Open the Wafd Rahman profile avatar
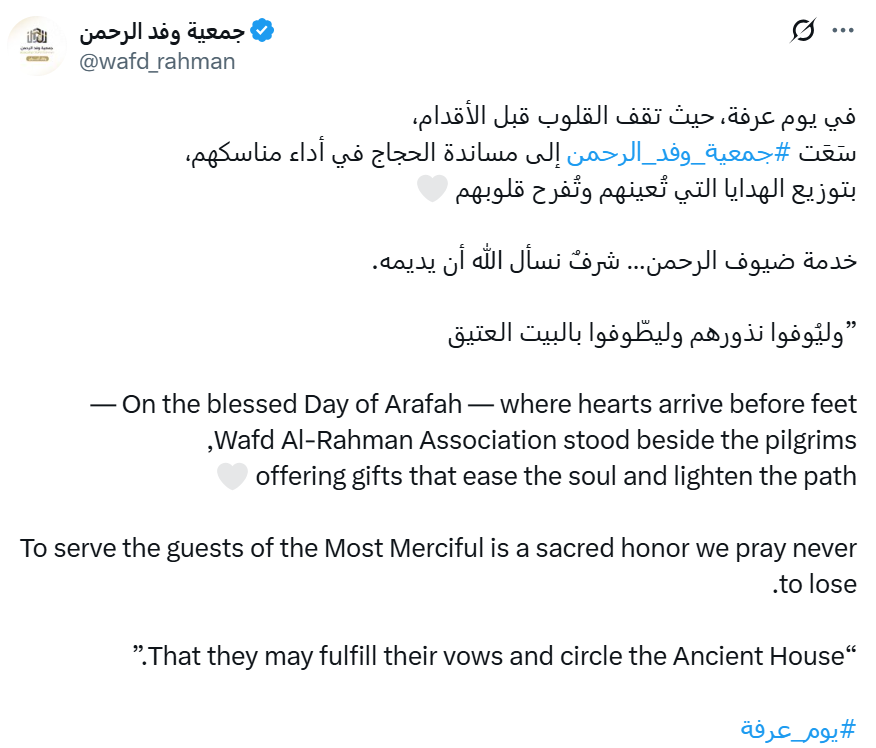 [x=38, y=46]
